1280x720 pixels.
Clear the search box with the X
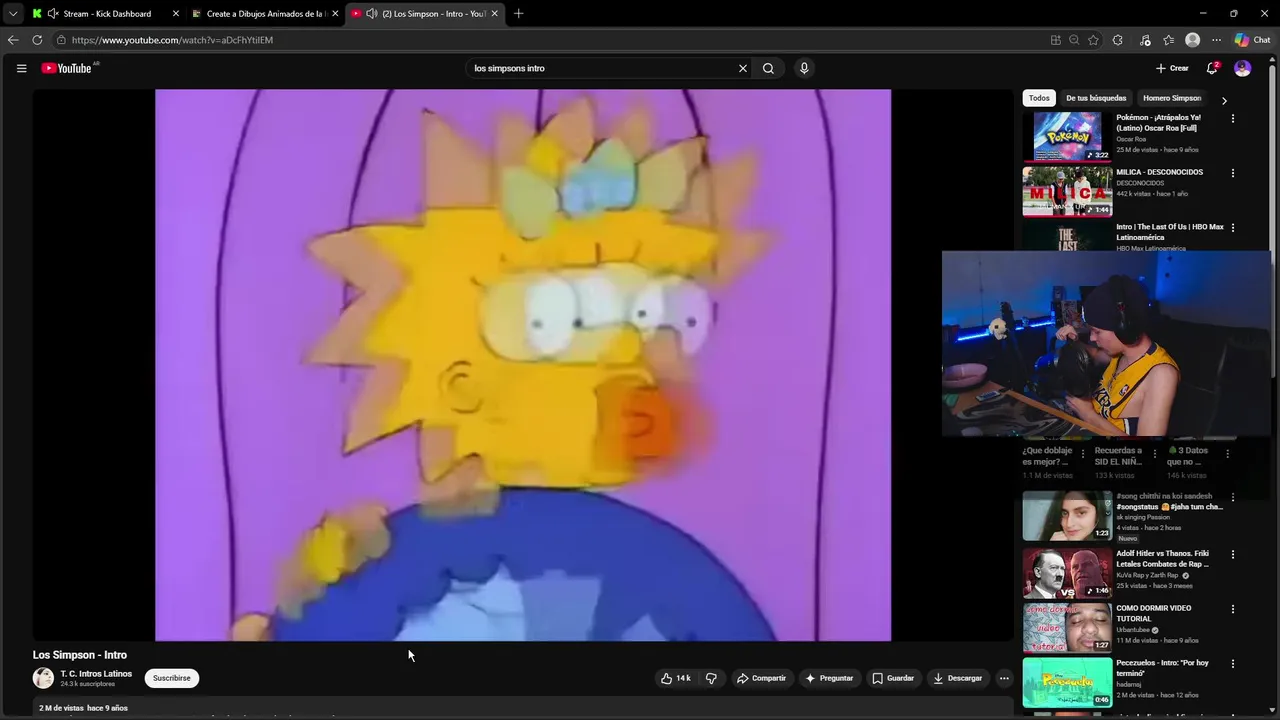click(743, 68)
